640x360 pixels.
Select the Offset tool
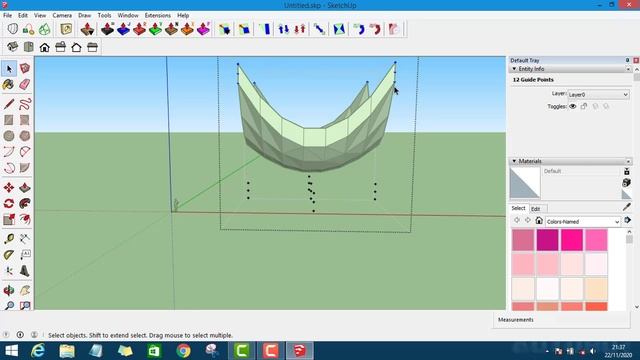[25, 219]
